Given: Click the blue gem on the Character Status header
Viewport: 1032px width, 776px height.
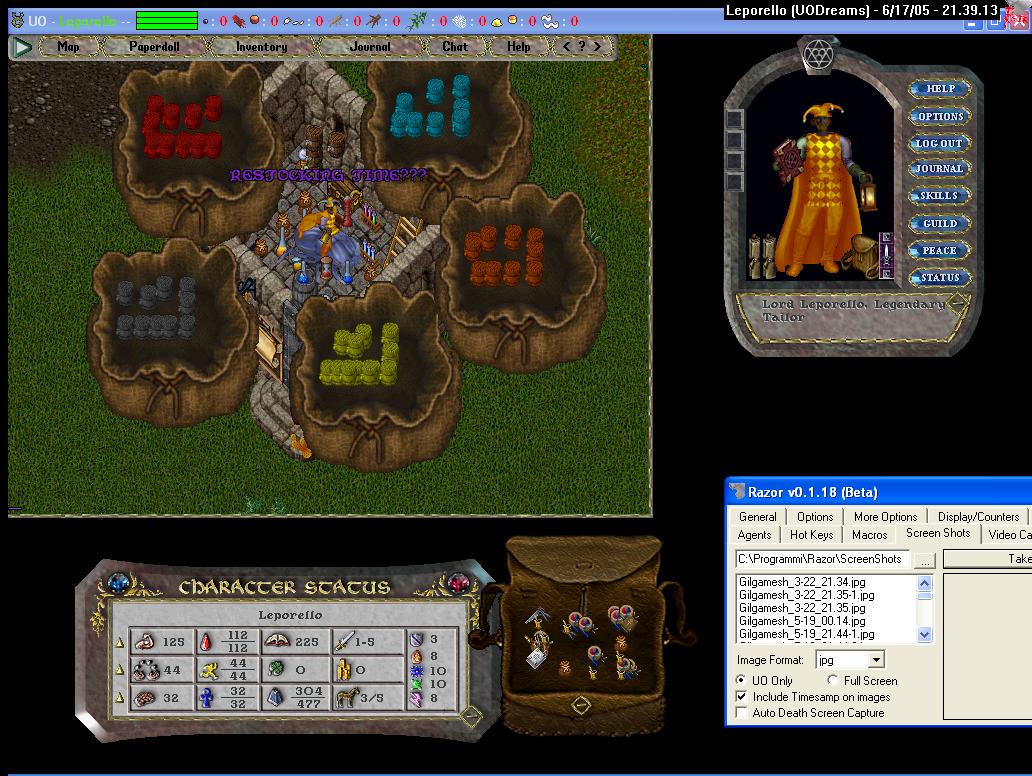Looking at the screenshot, I should pos(118,583).
